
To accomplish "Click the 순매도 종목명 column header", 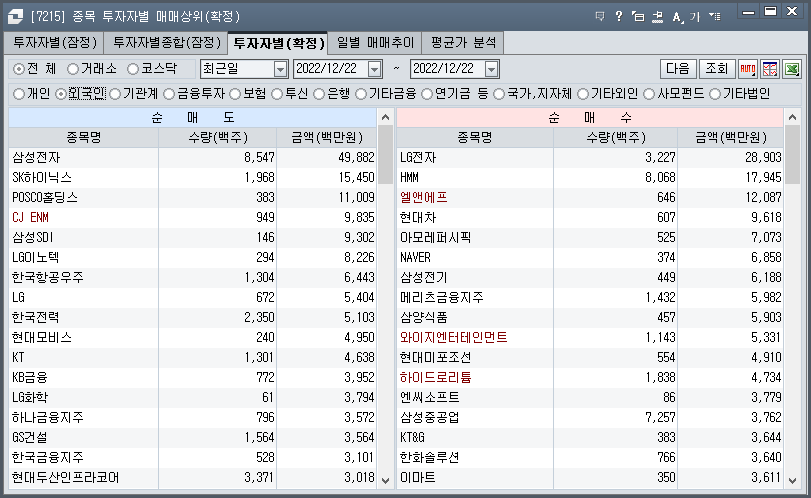I will point(84,138).
